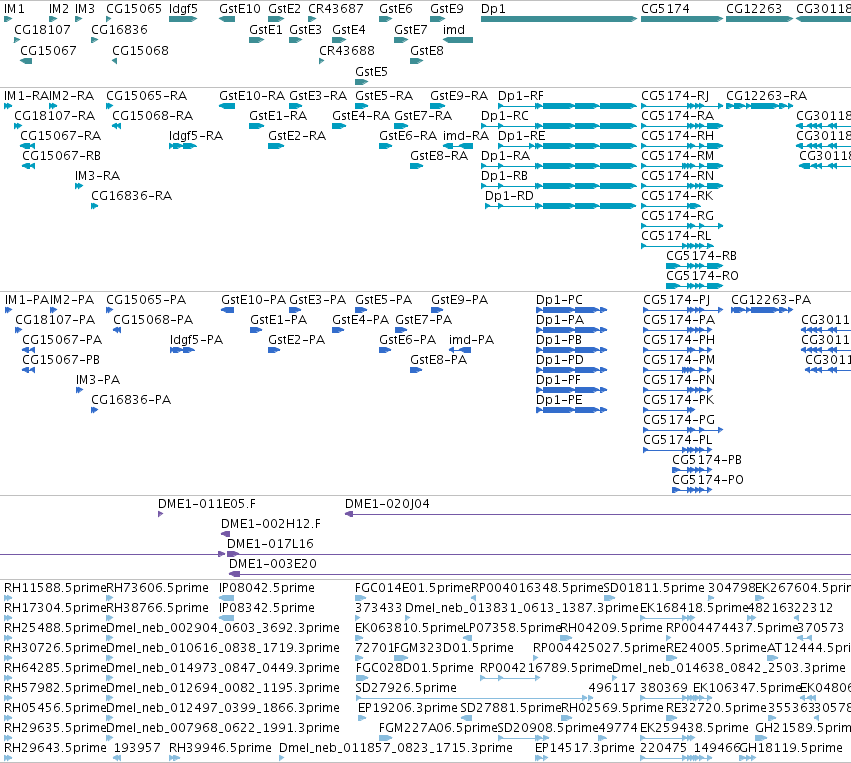Image resolution: width=851 pixels, height=763 pixels.
Task: Select the Dp1-RB transcript
Action: [558, 186]
